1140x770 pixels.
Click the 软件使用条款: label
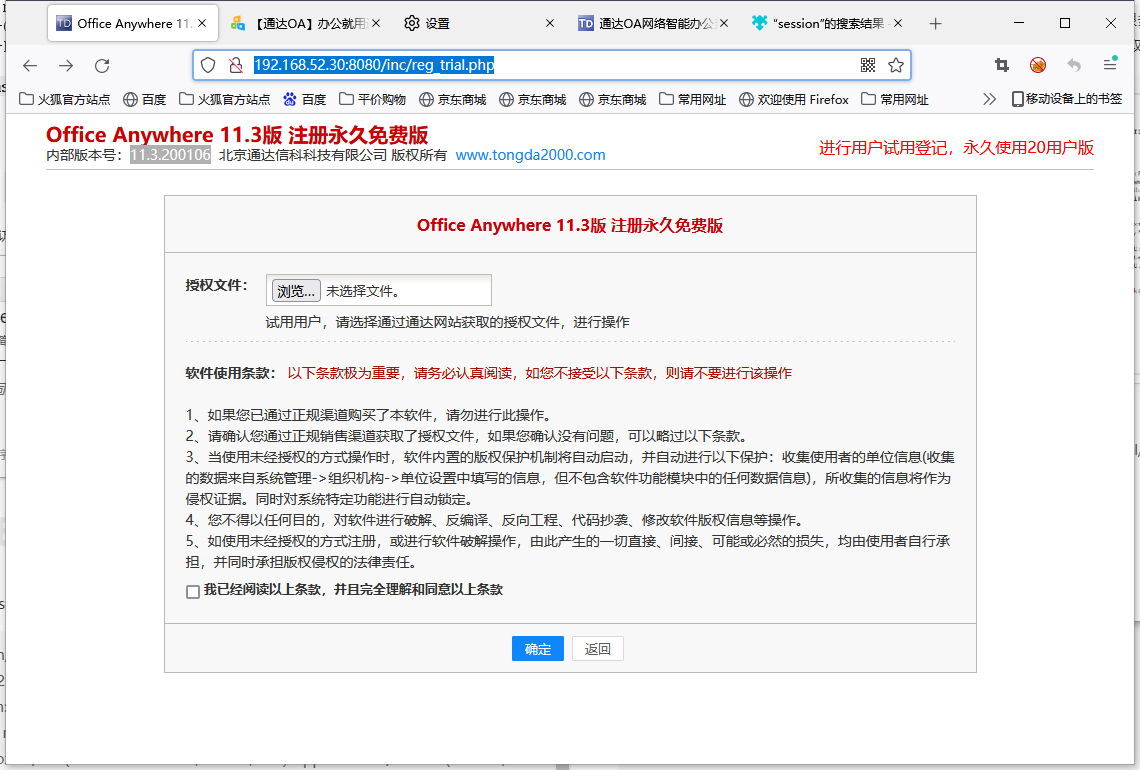230,373
